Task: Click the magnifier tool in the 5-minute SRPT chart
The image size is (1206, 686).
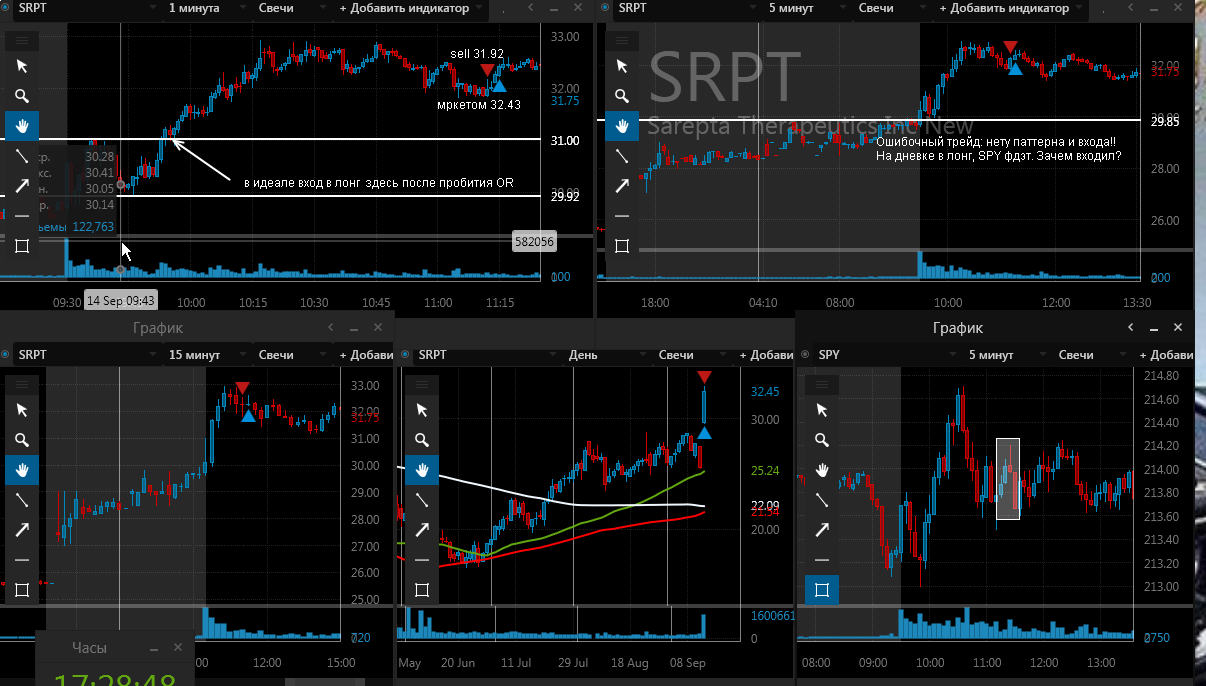Action: (622, 96)
